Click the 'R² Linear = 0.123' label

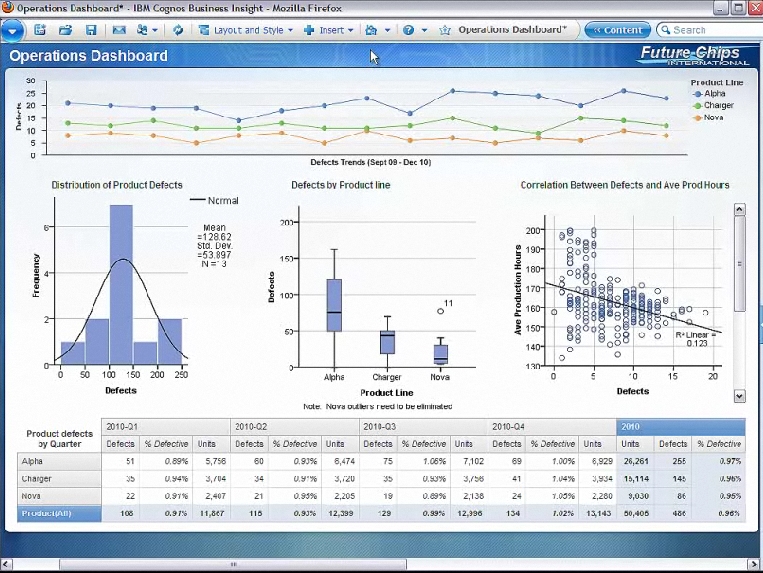pyautogui.click(x=696, y=339)
